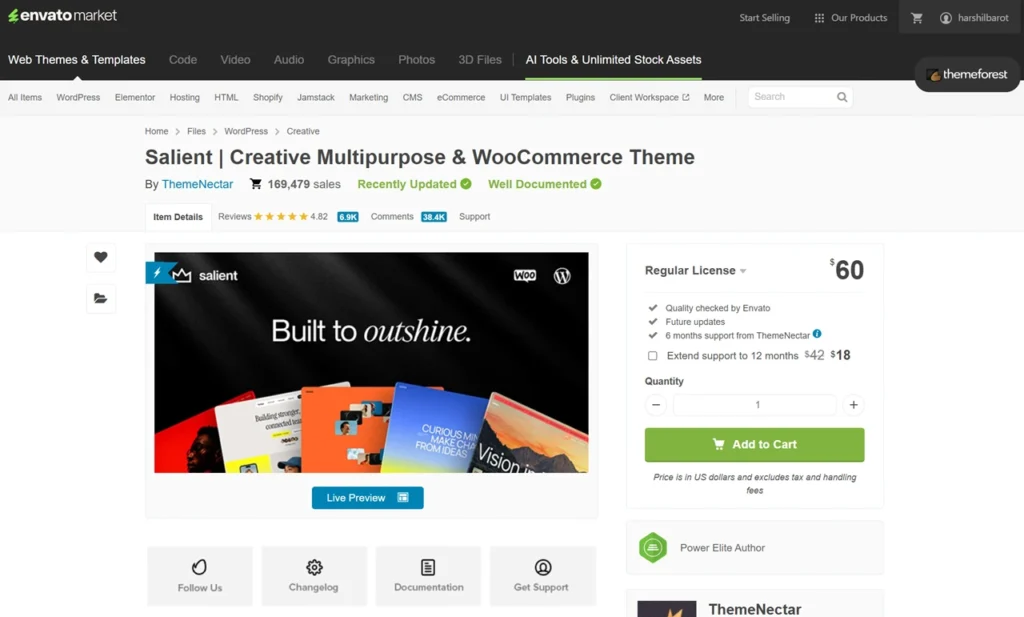This screenshot has width=1024, height=617.
Task: Click the themeforest badge logo
Action: 967,74
